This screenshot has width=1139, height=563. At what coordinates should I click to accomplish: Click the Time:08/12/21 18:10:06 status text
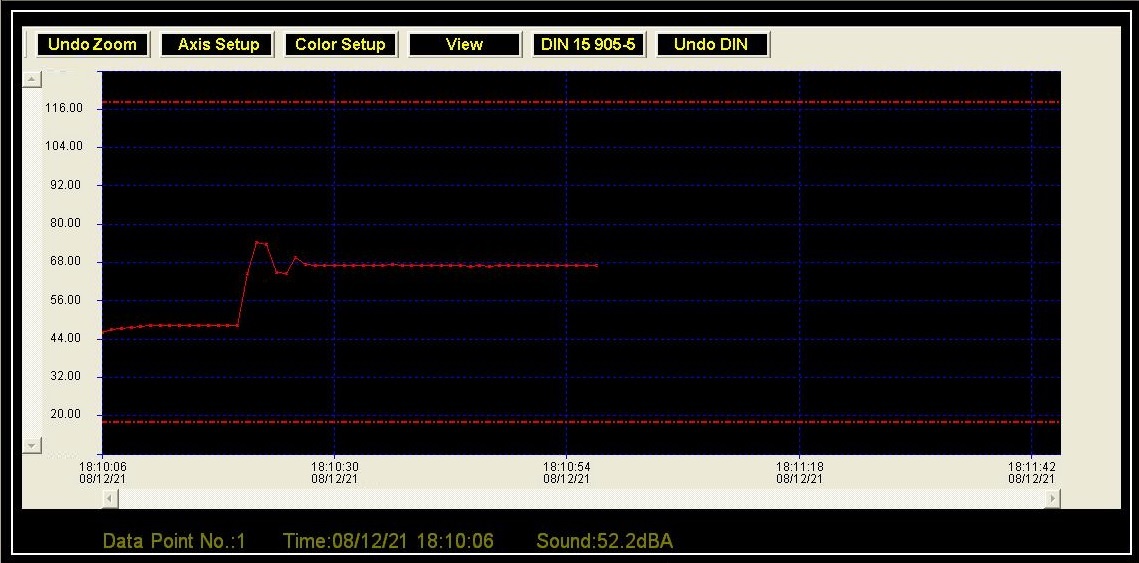tap(389, 541)
